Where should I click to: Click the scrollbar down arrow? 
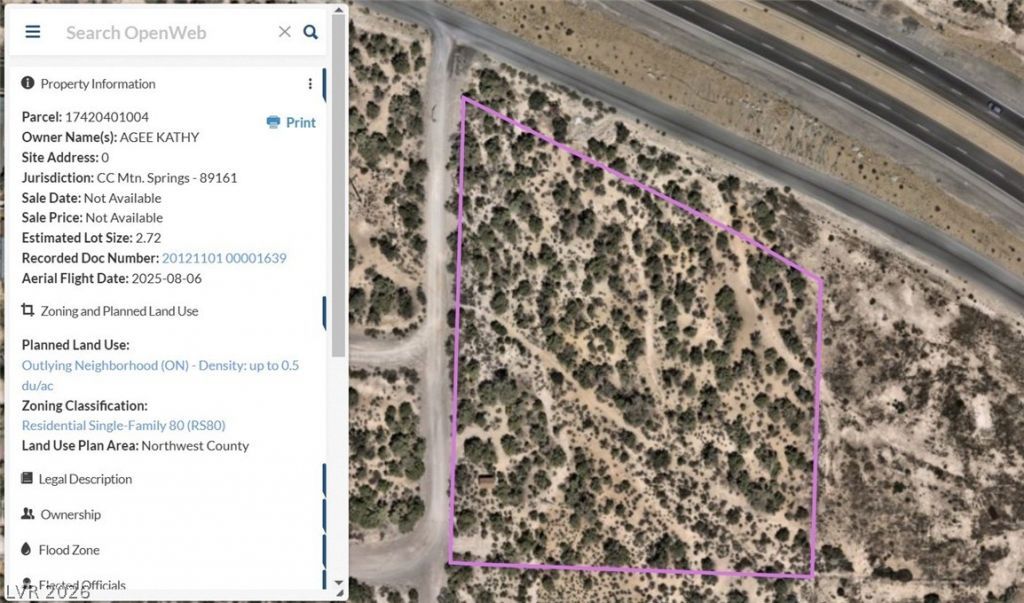[x=338, y=582]
